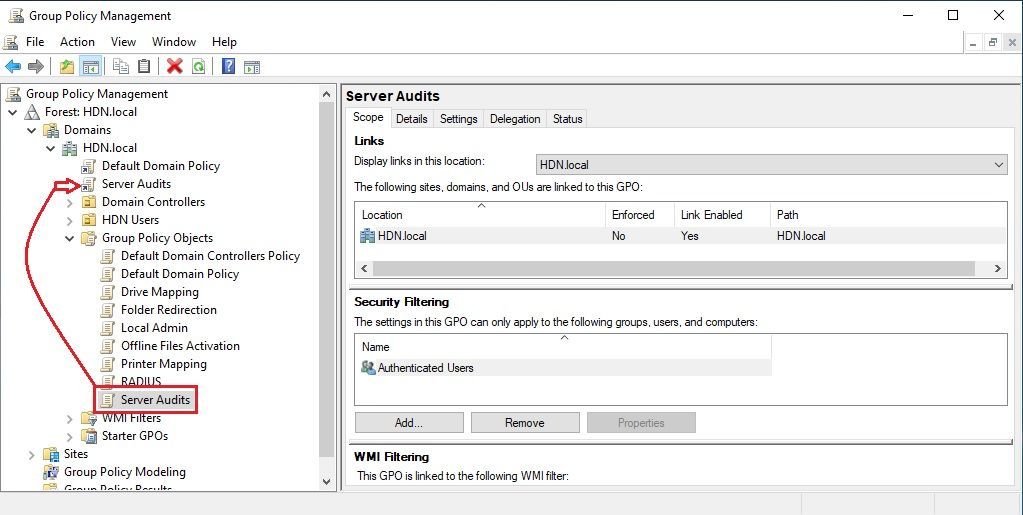Click the red Delete X icon

[174, 66]
